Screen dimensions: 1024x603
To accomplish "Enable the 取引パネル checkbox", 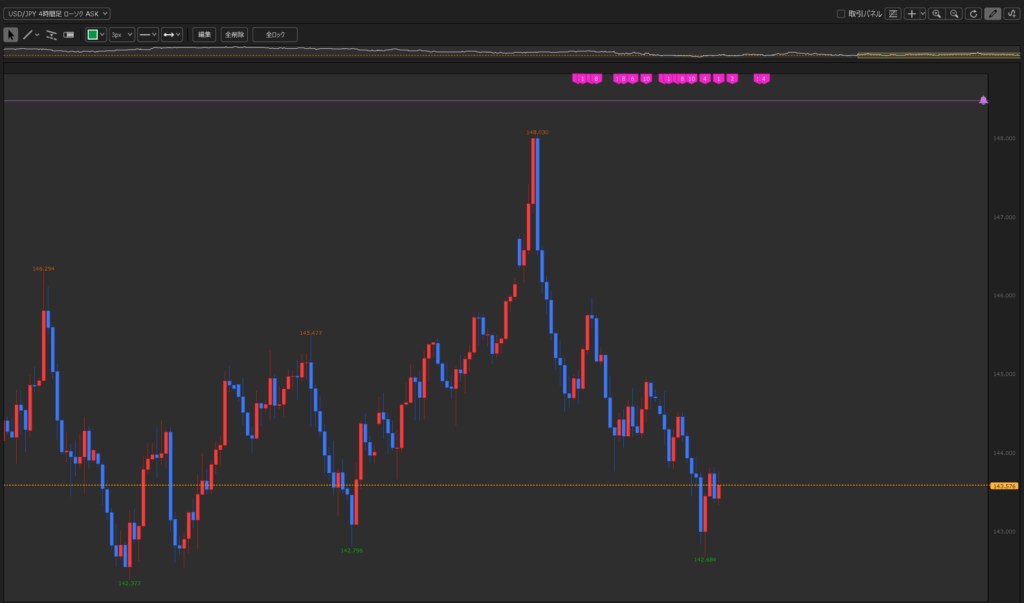I will (x=841, y=14).
